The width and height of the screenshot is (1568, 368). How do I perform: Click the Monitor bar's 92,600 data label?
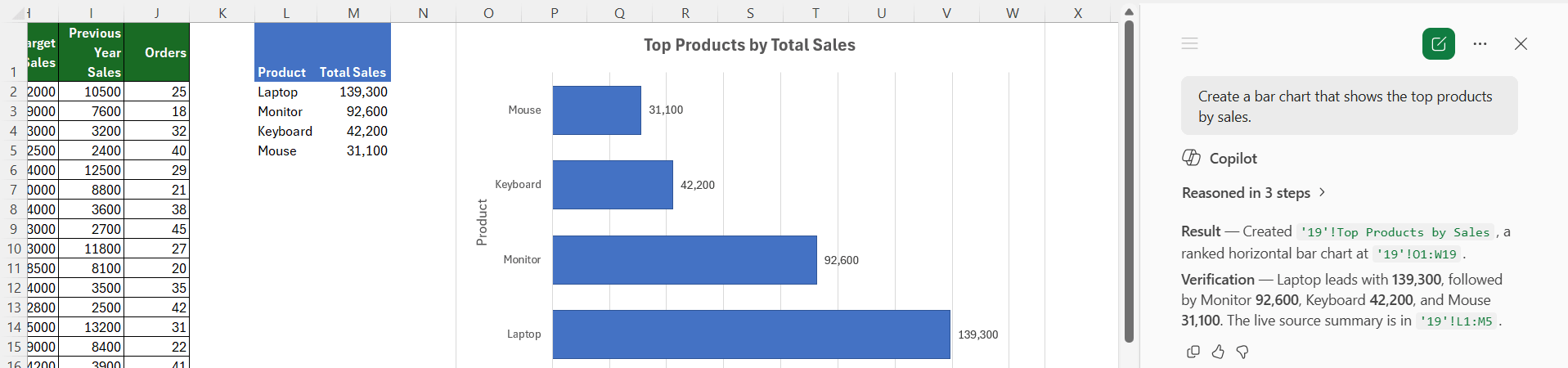[841, 260]
